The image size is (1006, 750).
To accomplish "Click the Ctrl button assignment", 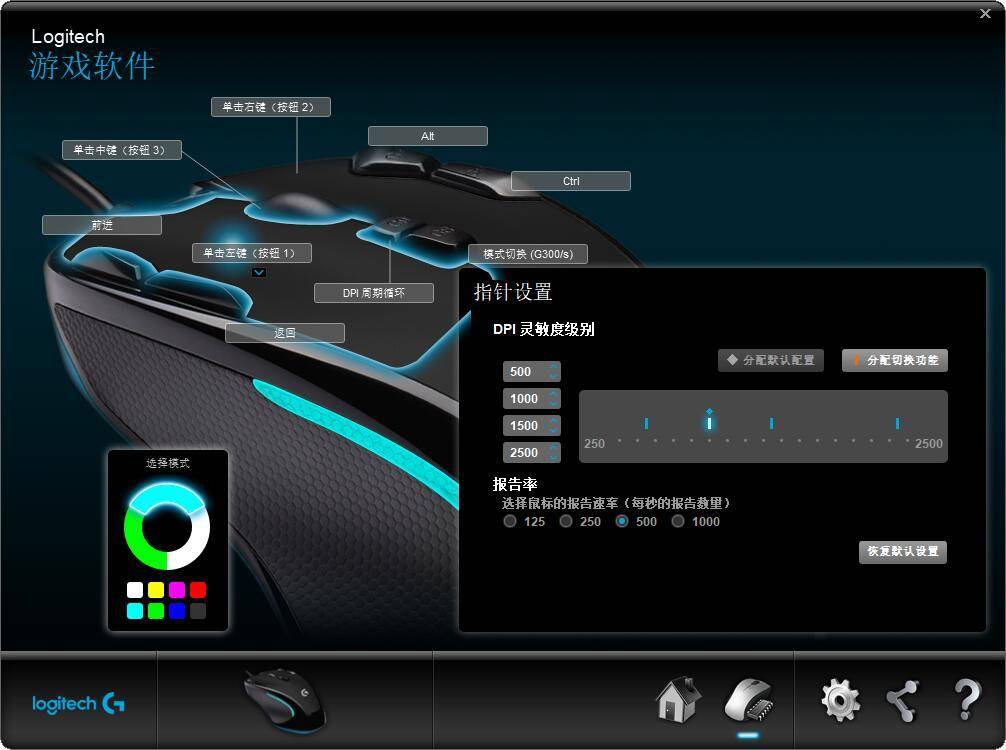I will pos(571,181).
